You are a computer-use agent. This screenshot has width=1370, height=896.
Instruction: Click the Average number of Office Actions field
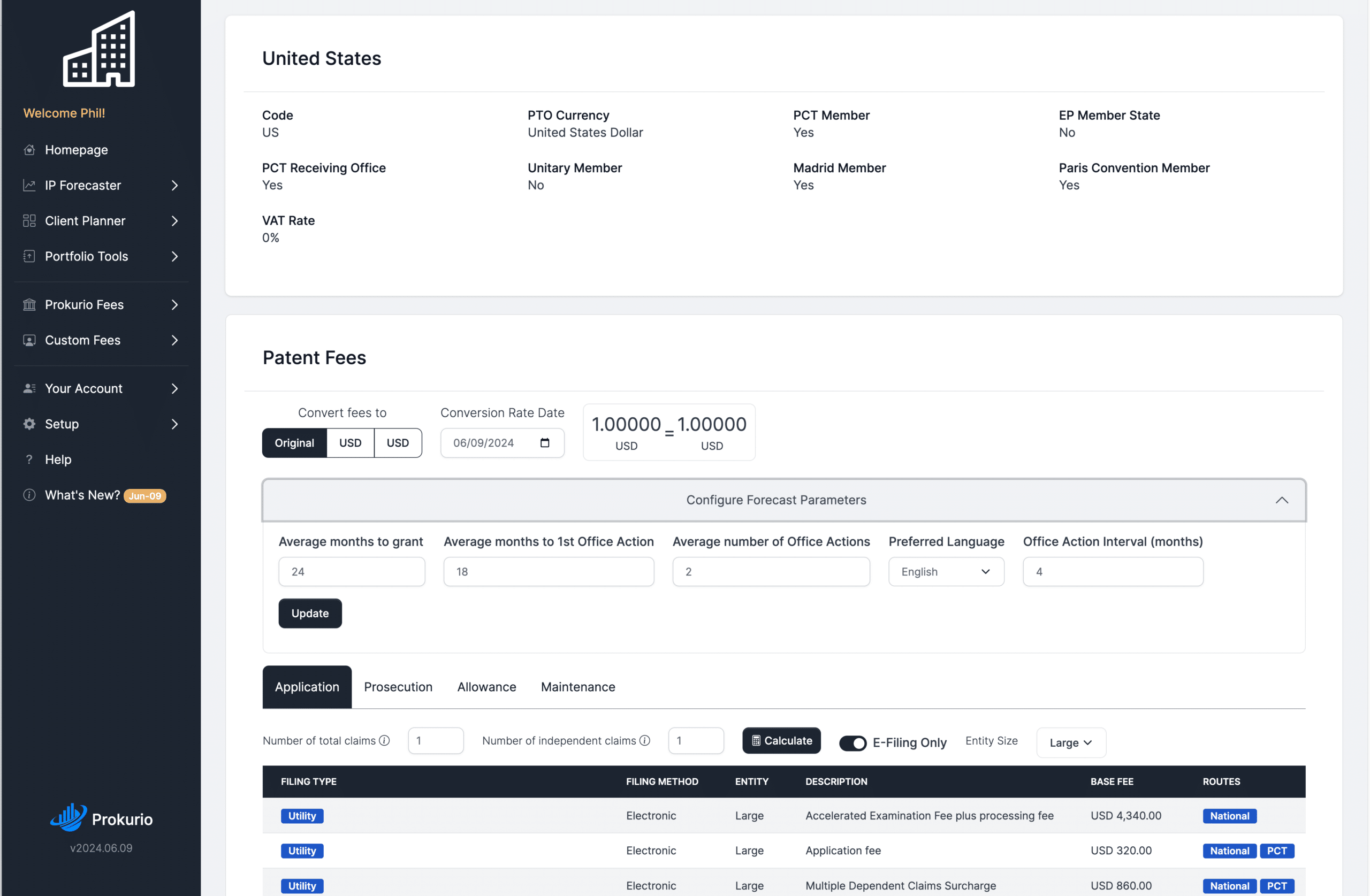coord(771,571)
